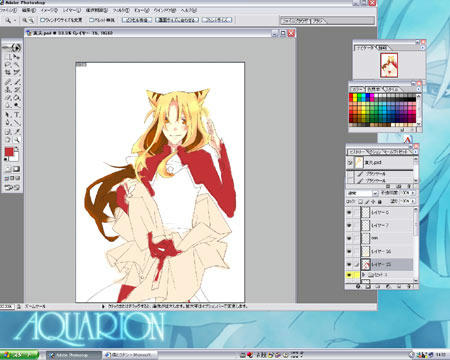
Task: Click the red foreground color swatch
Action: 9,152
